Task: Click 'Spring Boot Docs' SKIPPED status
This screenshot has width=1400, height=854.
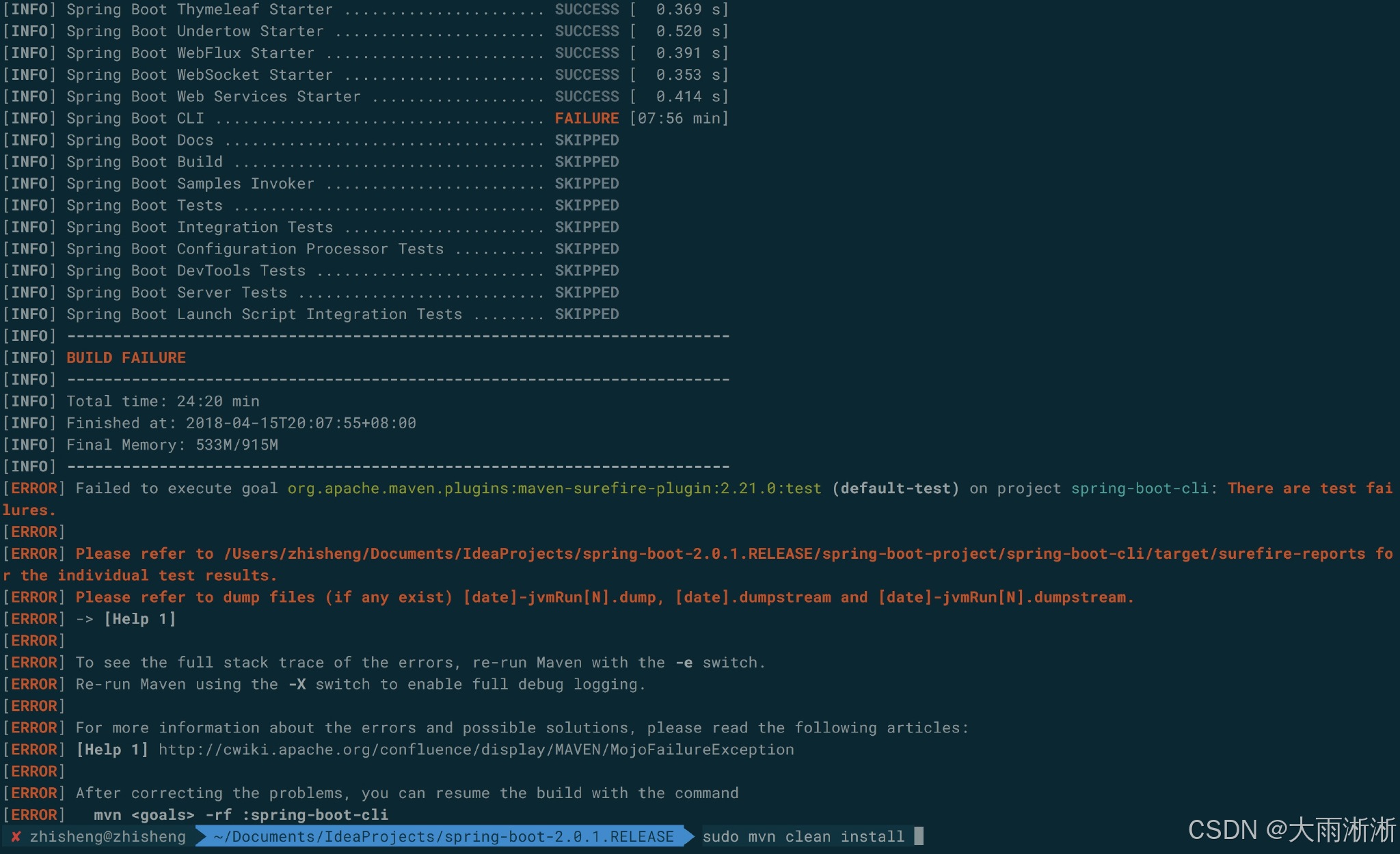Action: pyautogui.click(x=587, y=140)
